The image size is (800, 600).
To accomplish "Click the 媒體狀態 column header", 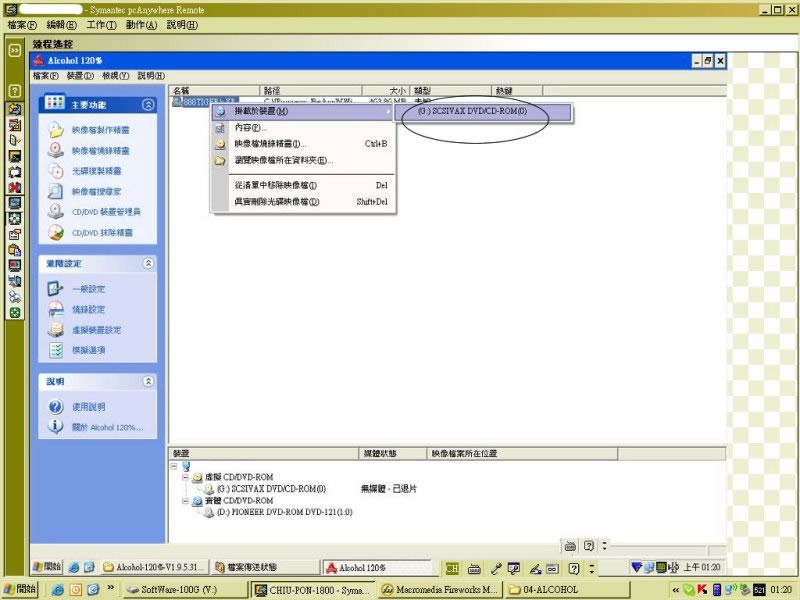I will (392, 454).
